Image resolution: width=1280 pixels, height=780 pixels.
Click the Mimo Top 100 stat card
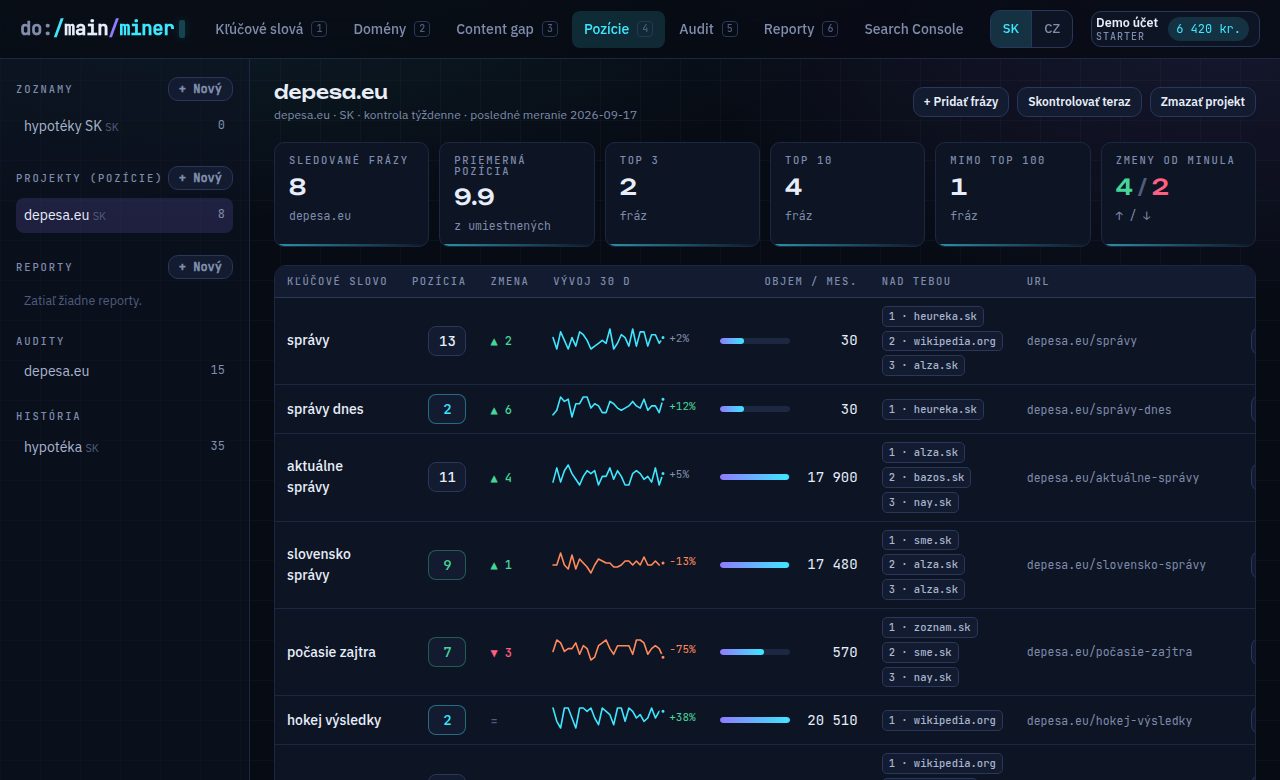pos(1012,193)
